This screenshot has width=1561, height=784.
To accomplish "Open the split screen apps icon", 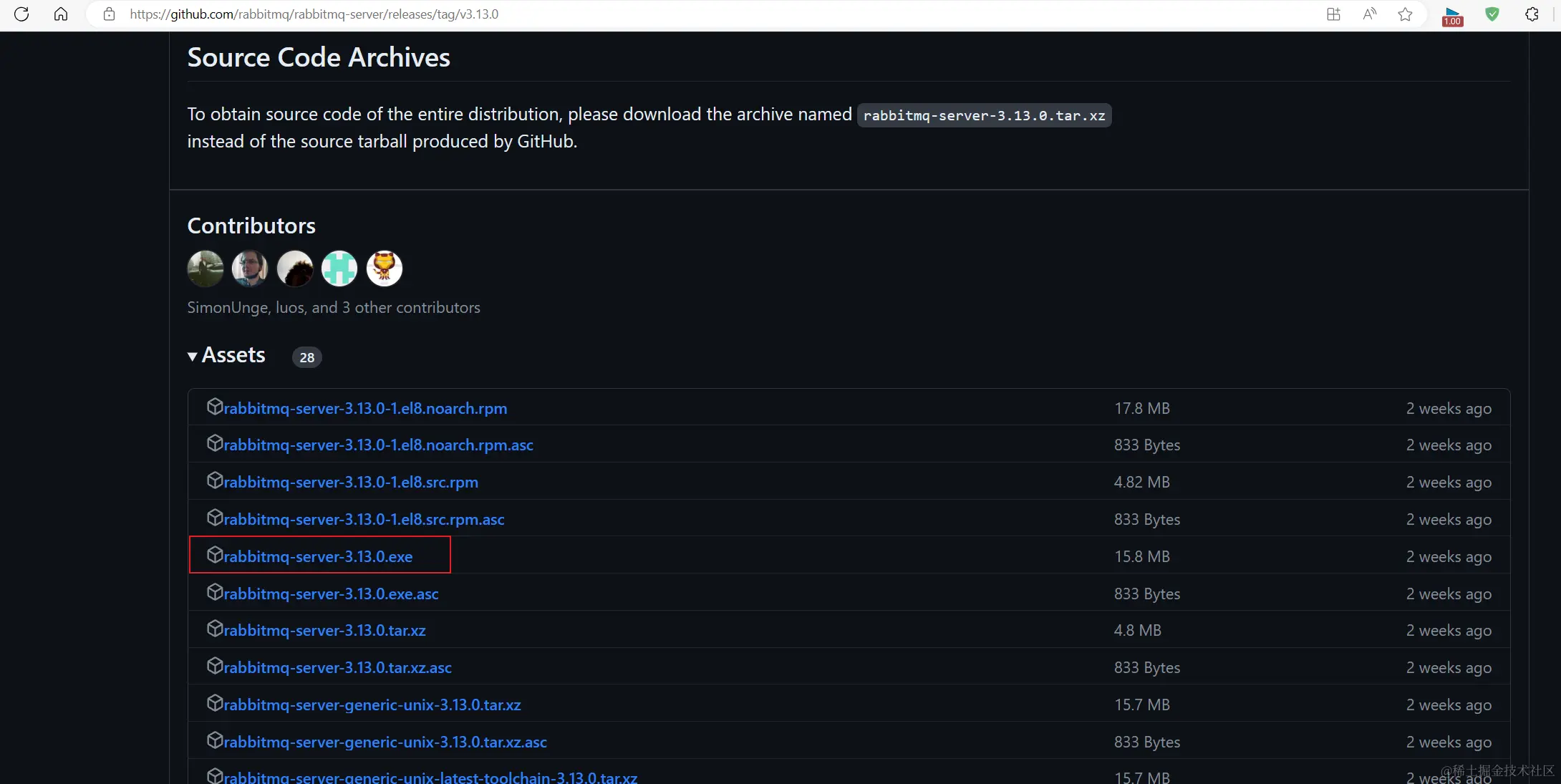I will click(1333, 14).
